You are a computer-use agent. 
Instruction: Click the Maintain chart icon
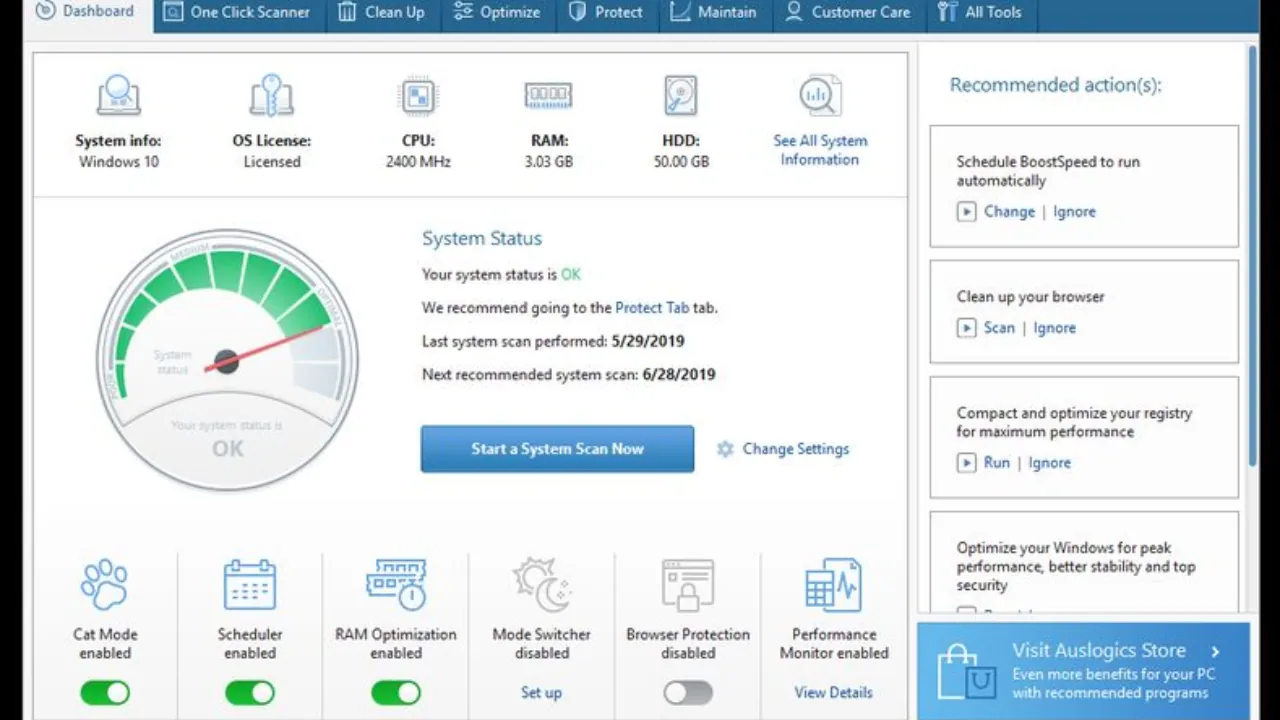(x=680, y=12)
